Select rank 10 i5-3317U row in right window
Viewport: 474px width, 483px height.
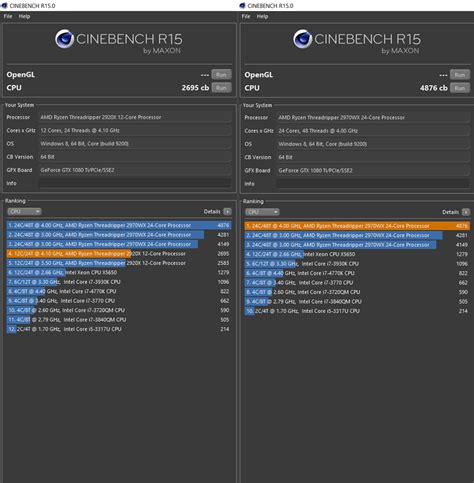[357, 311]
